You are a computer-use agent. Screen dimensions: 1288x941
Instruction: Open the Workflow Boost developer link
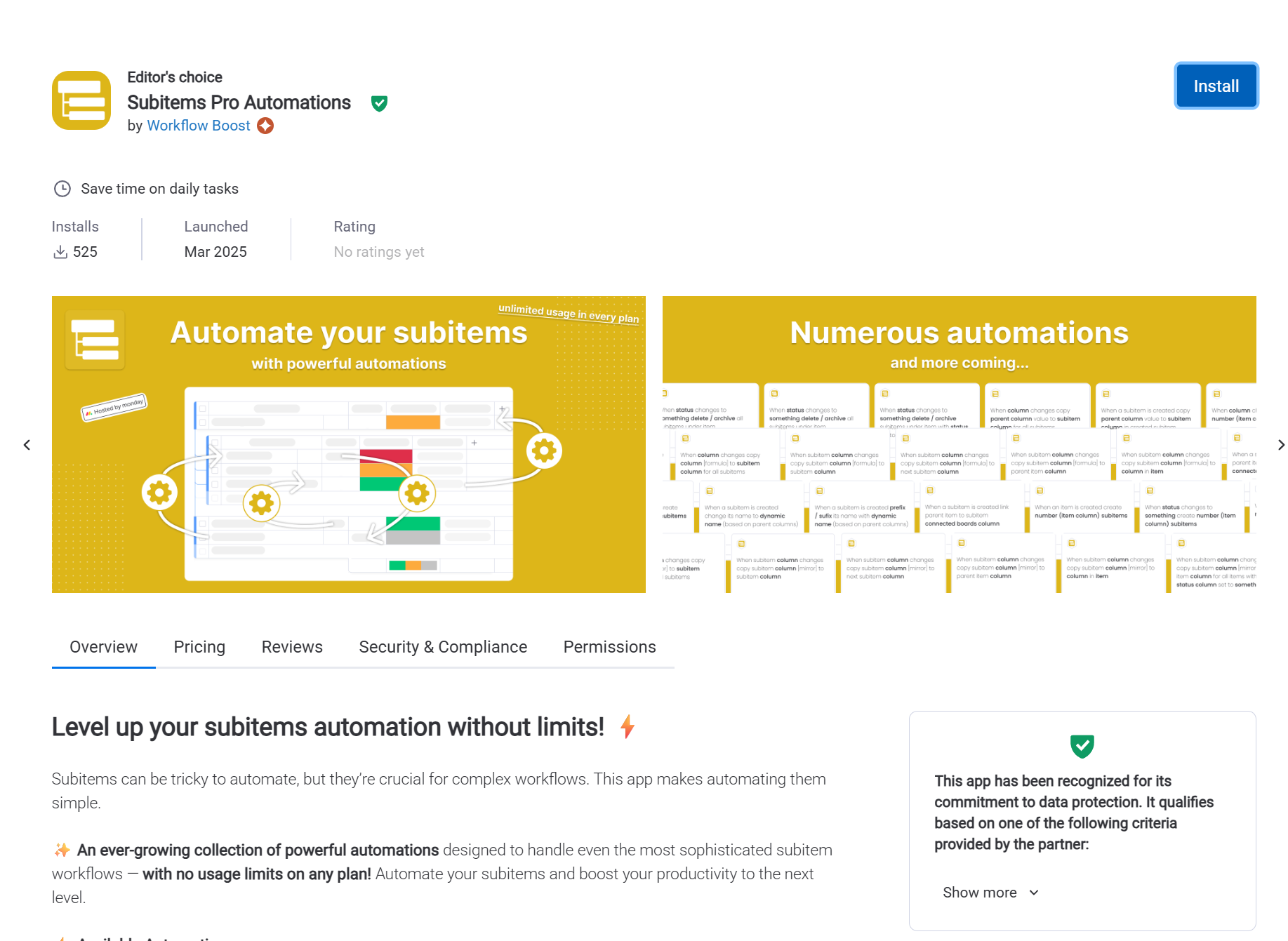click(199, 126)
